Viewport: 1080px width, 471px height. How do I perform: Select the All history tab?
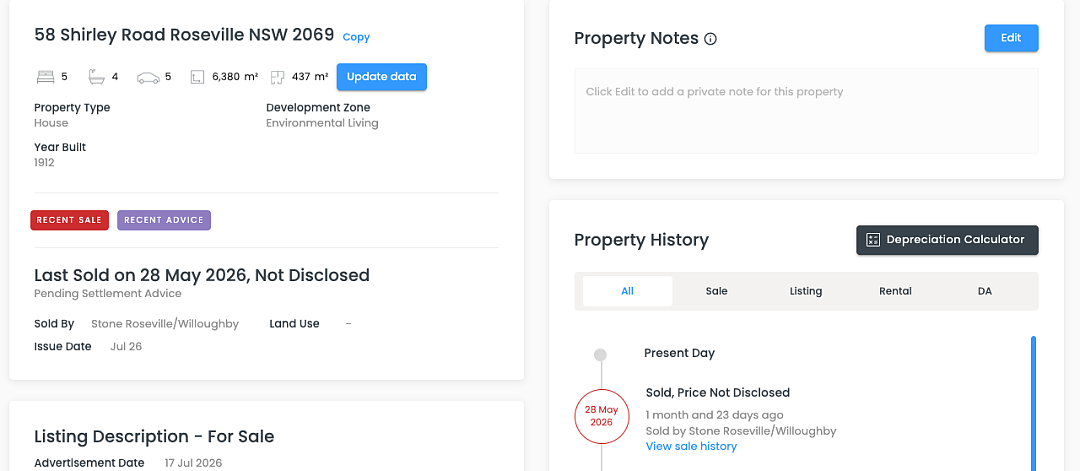pyautogui.click(x=627, y=291)
